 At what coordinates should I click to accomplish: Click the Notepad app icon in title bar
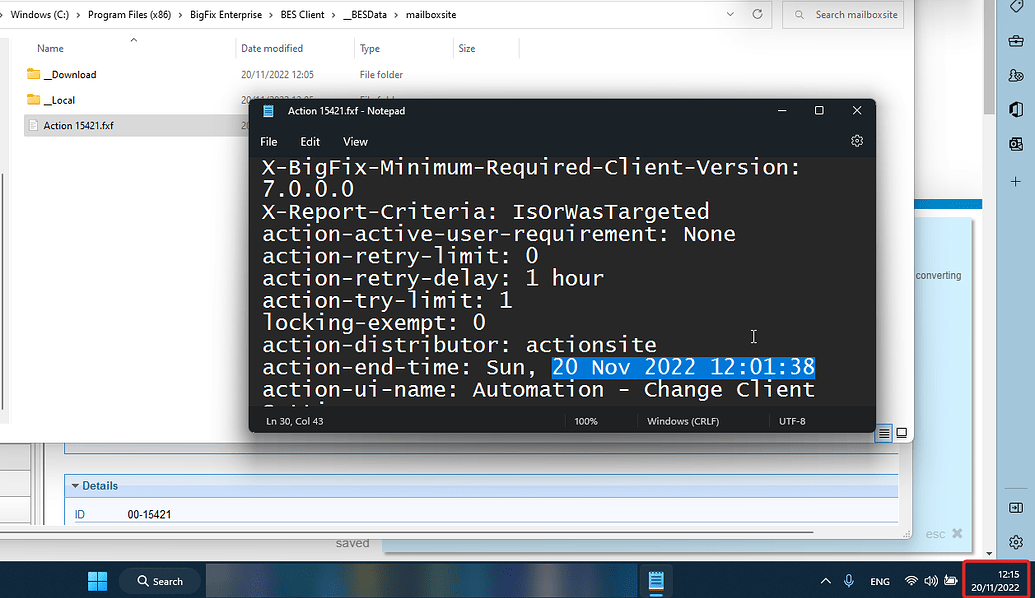click(268, 111)
